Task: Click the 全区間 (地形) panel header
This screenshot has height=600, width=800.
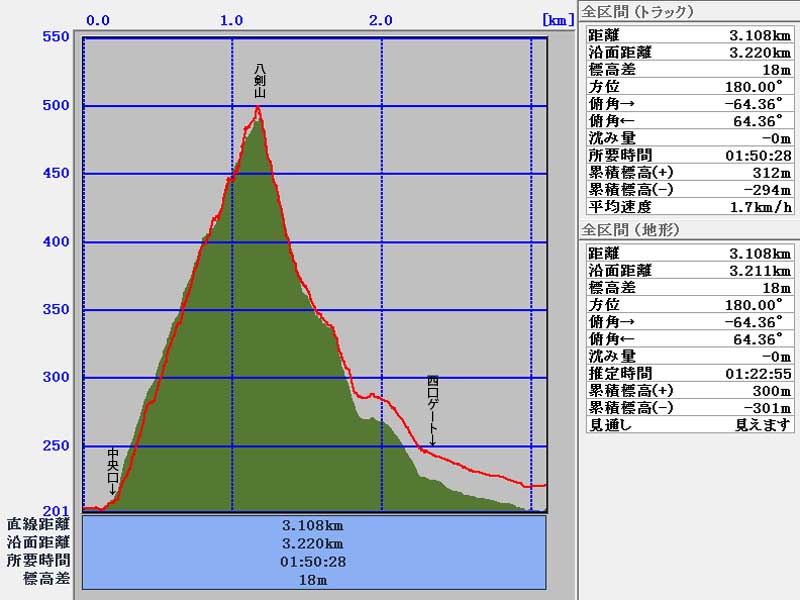Action: pos(631,230)
